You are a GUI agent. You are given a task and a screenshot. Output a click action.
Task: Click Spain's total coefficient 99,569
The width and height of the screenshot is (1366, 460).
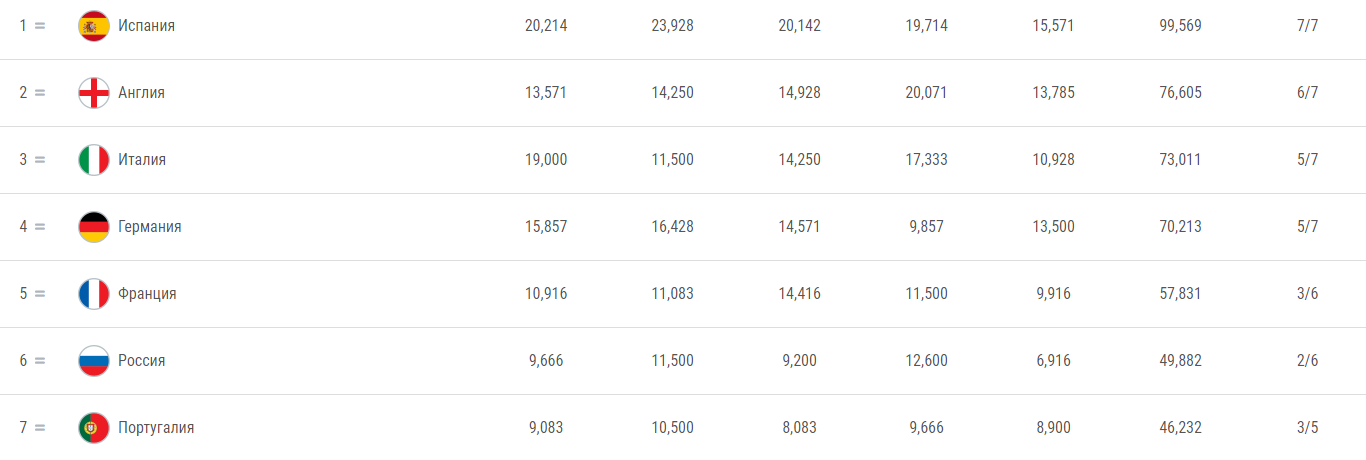coord(1180,26)
